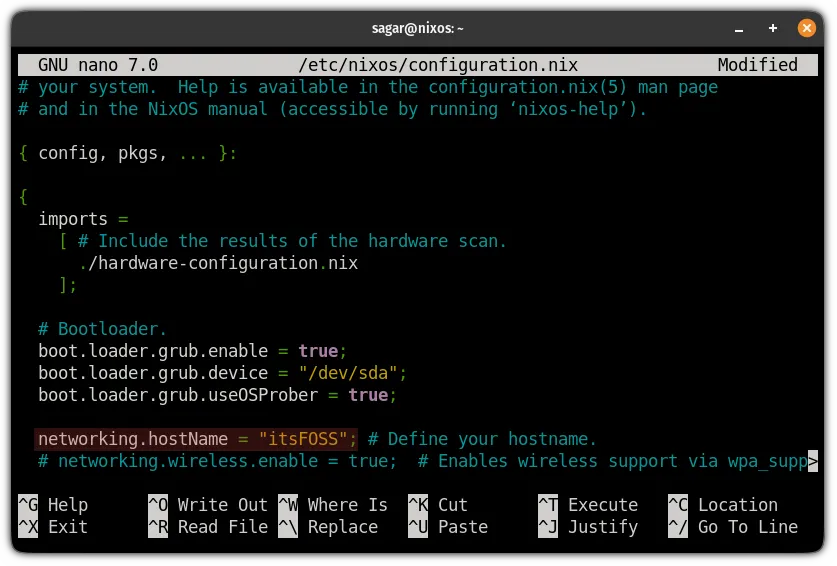The height and width of the screenshot is (566, 837).
Task: Click the '# Bootloader.' comment
Action: pos(102,329)
